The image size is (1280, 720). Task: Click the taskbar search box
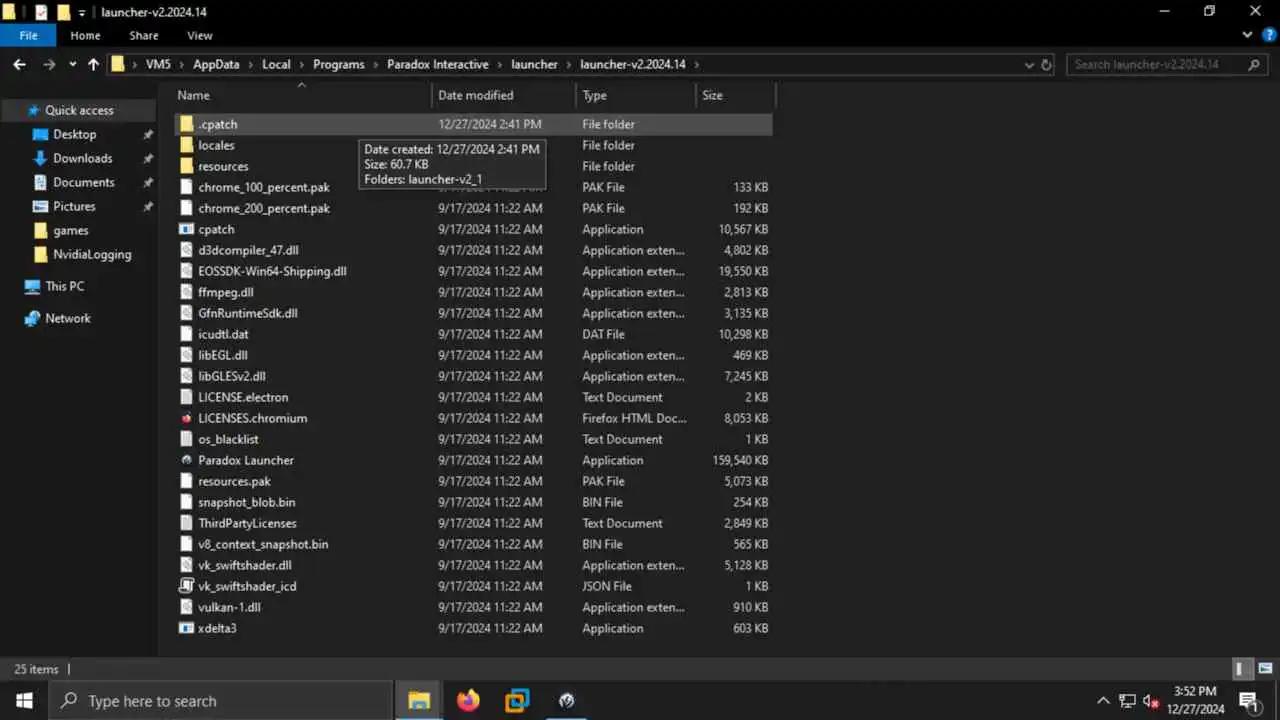tap(220, 701)
